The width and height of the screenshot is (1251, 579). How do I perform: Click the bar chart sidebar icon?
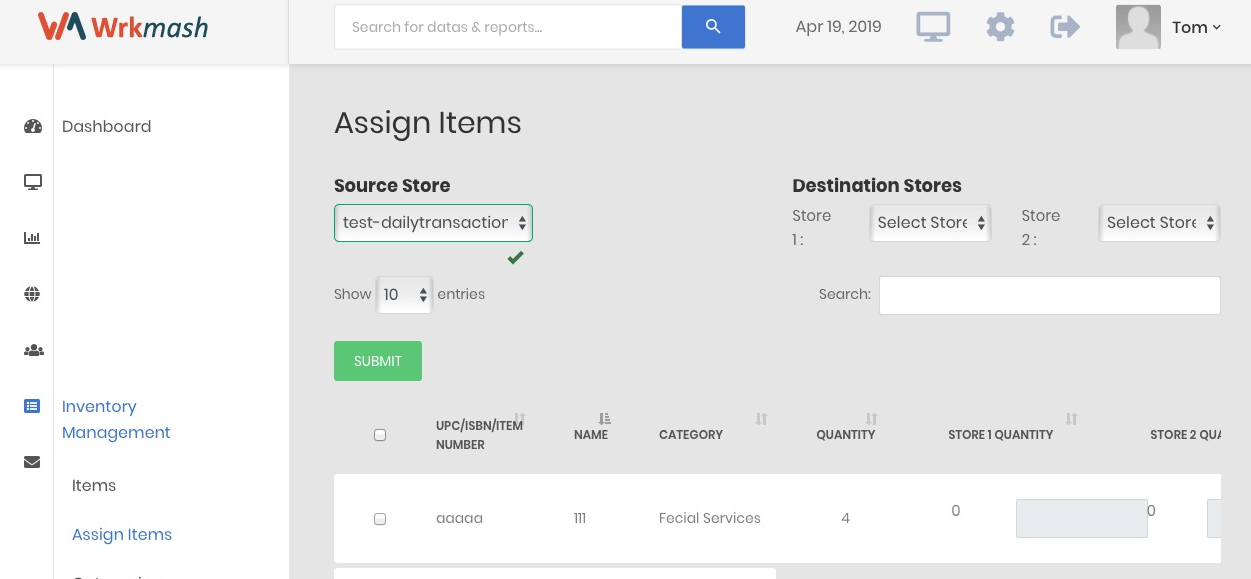pyautogui.click(x=32, y=238)
